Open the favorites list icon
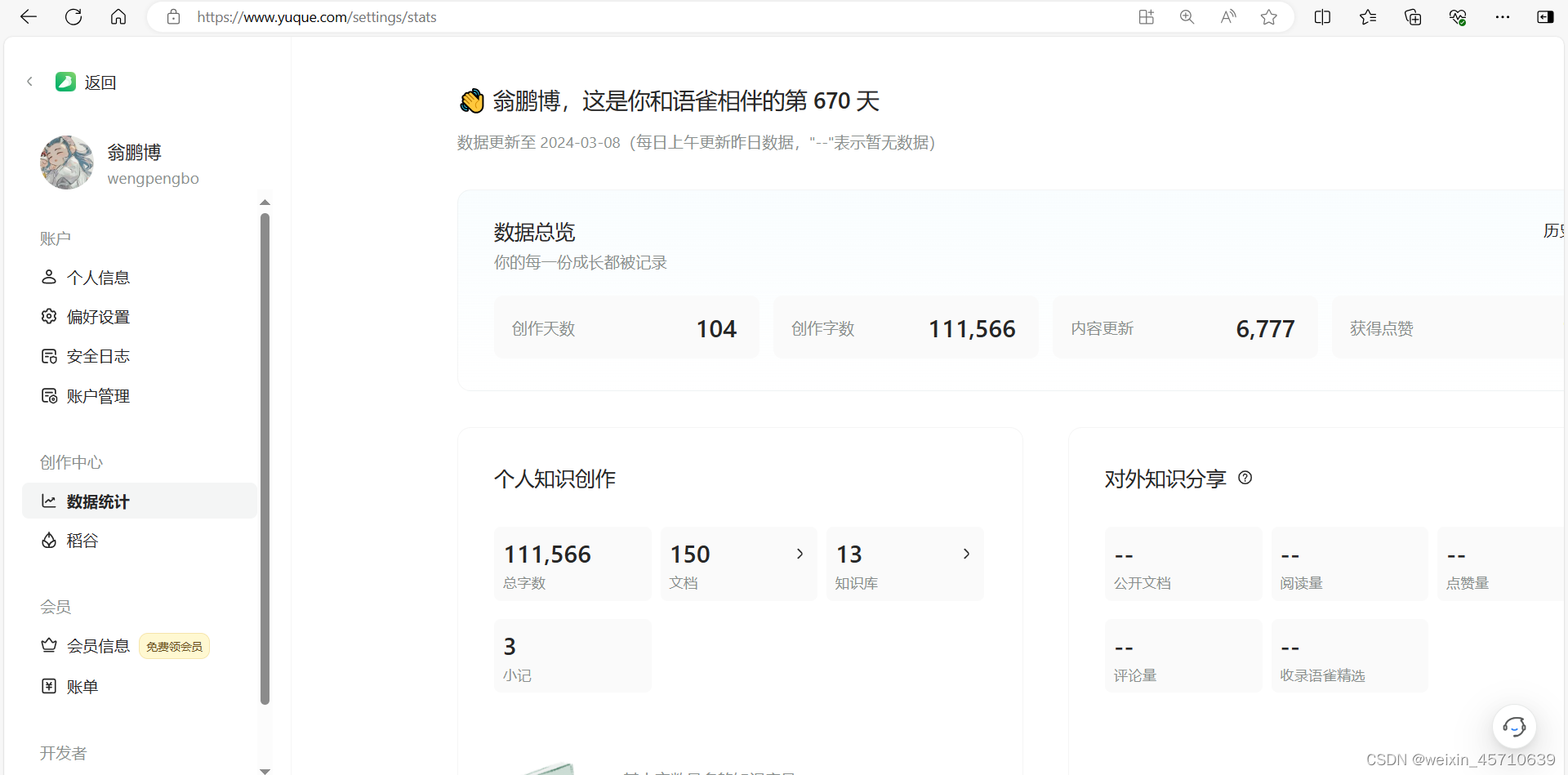The image size is (1568, 775). pyautogui.click(x=1368, y=17)
